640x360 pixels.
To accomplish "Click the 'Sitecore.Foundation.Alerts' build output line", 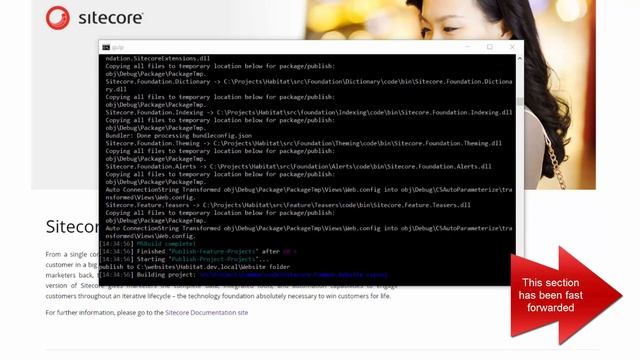I will 298,167.
